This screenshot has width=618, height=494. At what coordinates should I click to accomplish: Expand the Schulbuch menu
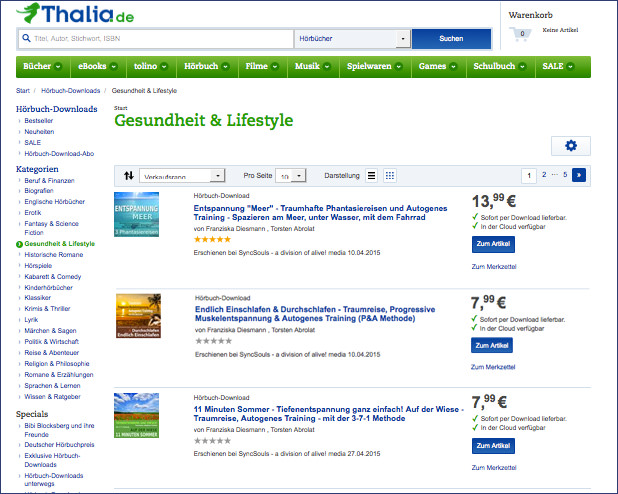(500, 66)
